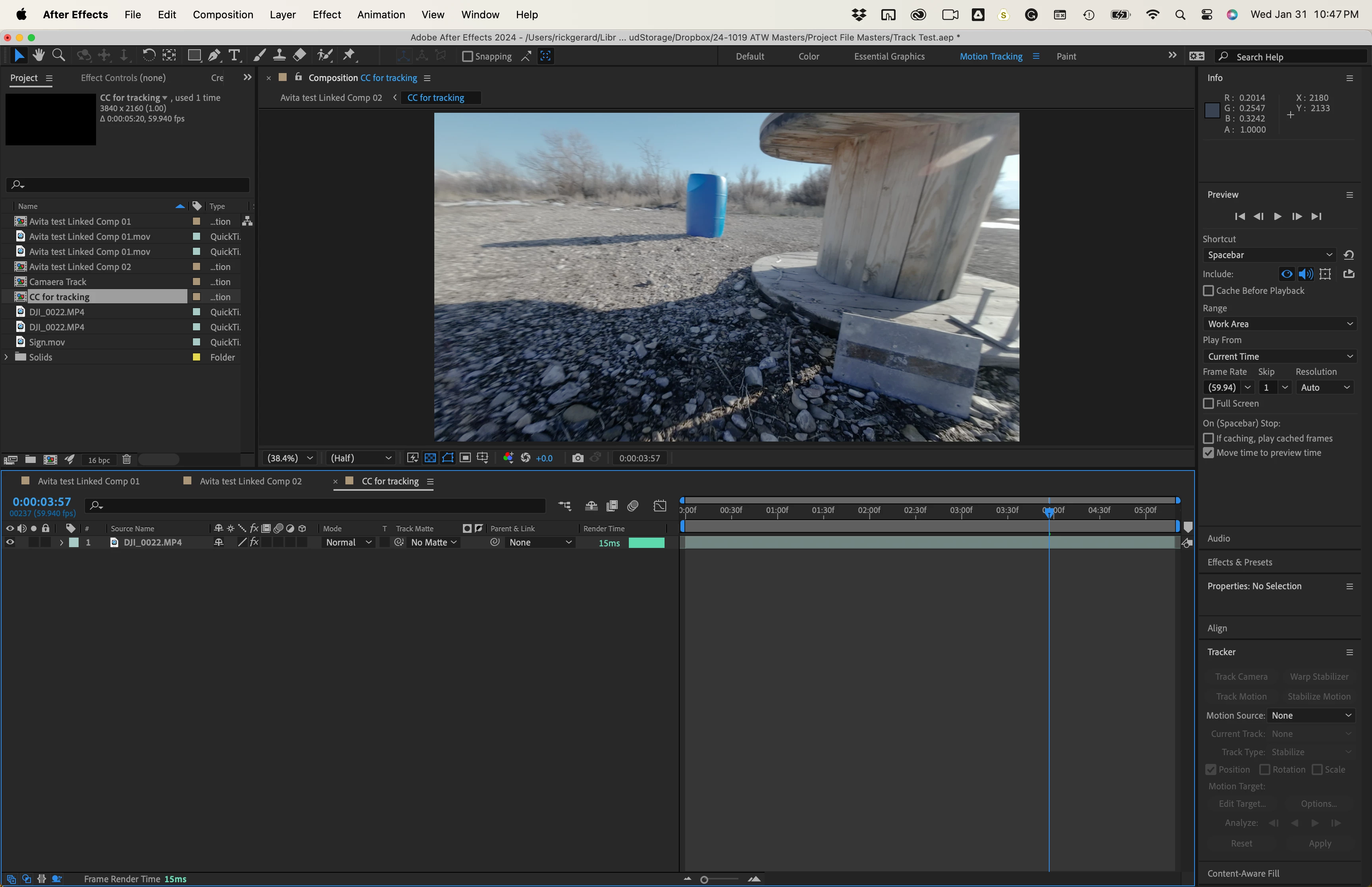1372x887 pixels.
Task: Select the Clone Stamp tool
Action: tap(279, 56)
